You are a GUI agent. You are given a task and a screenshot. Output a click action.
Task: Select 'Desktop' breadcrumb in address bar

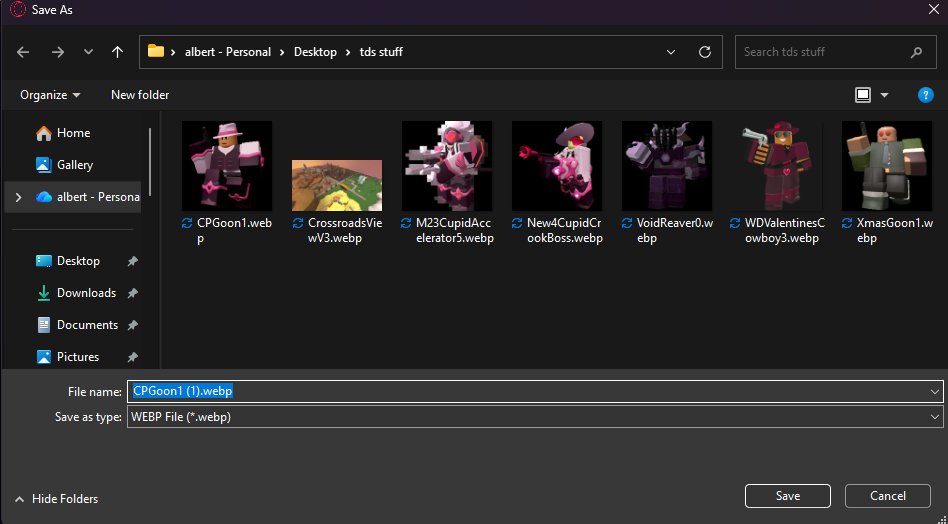point(315,52)
